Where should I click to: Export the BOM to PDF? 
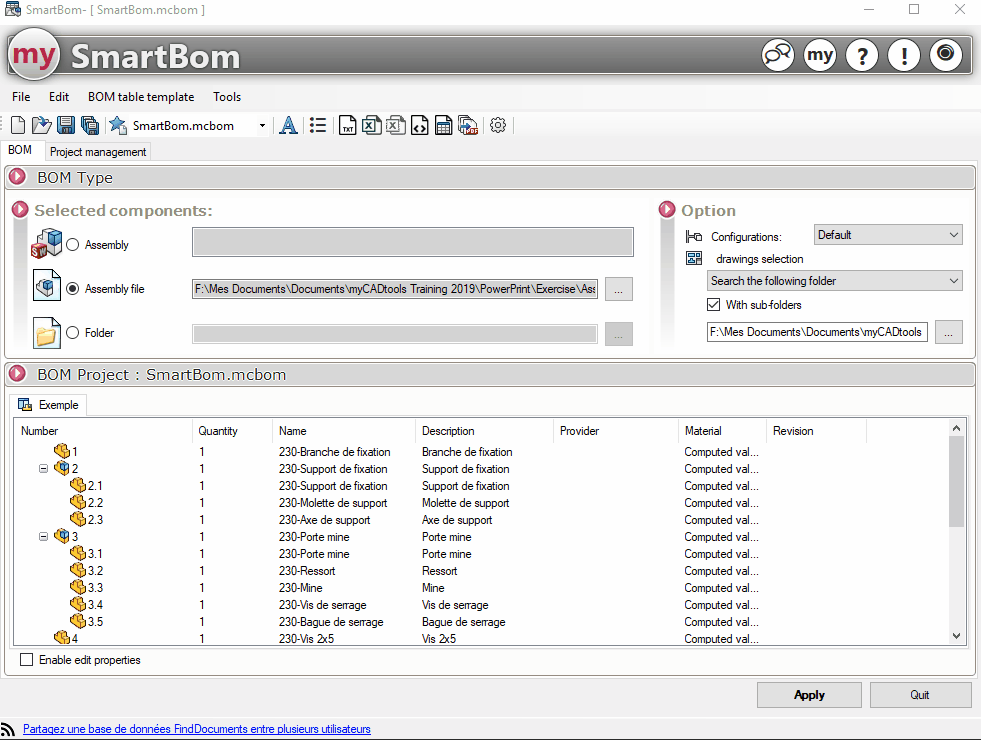click(467, 125)
